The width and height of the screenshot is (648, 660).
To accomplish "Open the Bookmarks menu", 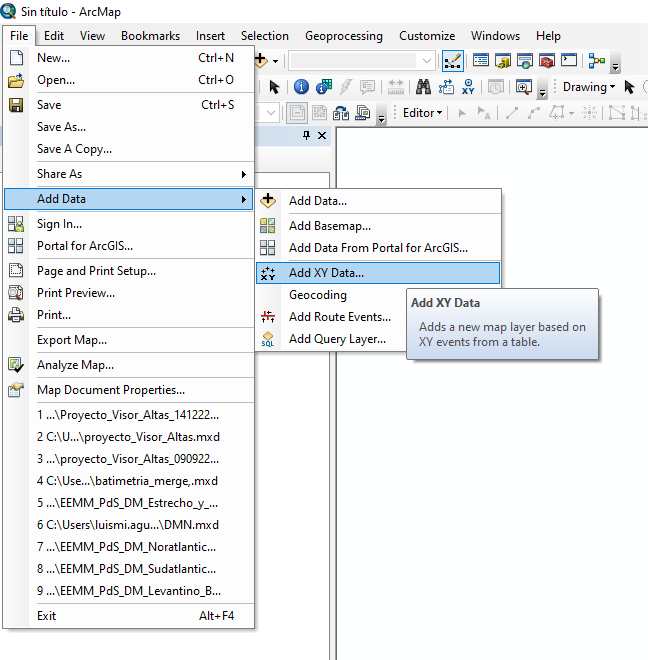I will tap(150, 36).
